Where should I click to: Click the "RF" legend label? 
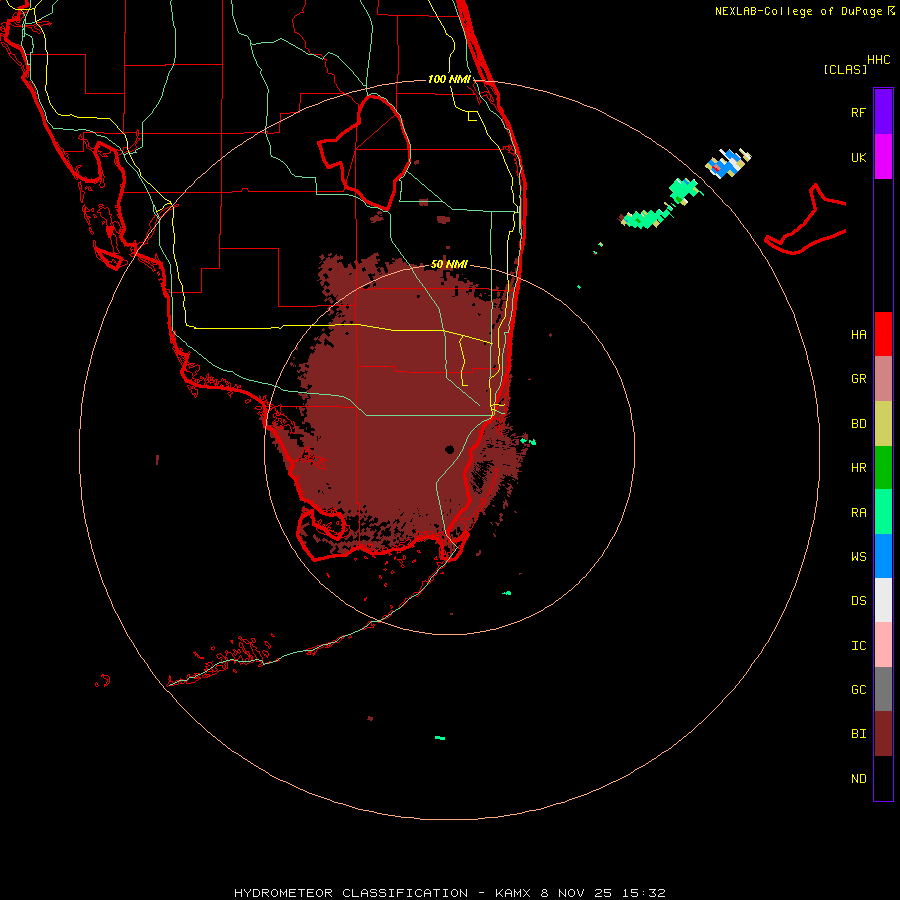tap(858, 112)
